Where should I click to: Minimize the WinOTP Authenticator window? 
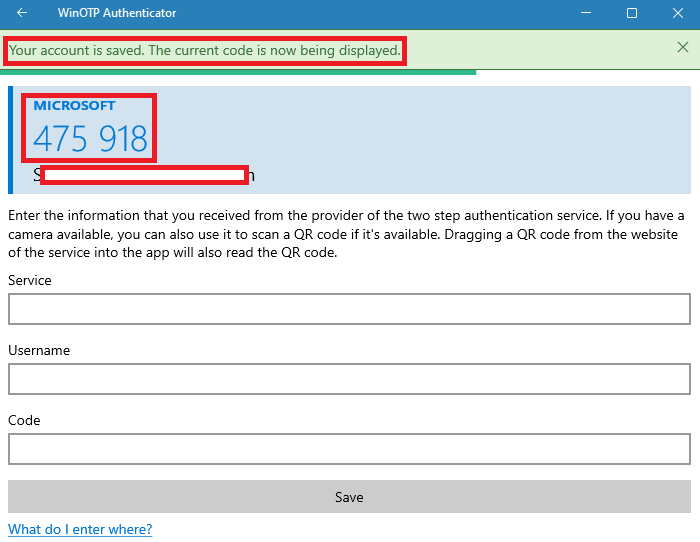(x=586, y=13)
